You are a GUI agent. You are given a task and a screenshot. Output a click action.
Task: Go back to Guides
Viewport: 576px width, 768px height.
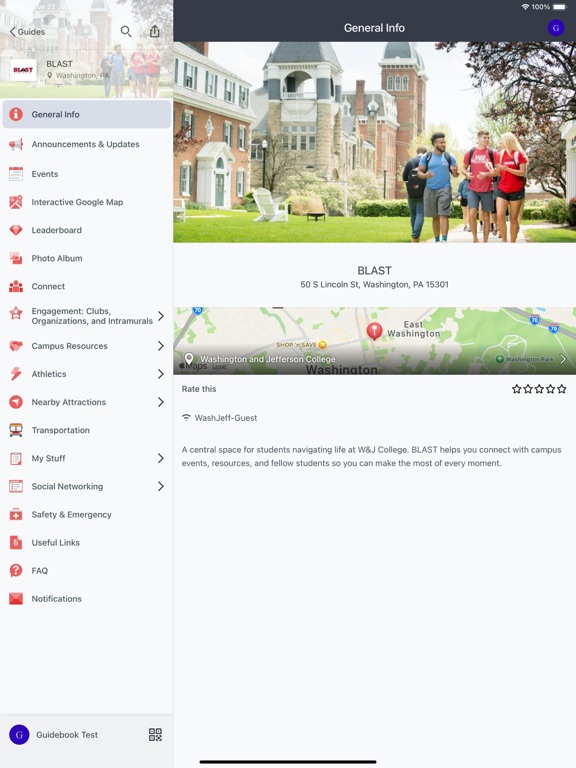(27, 32)
